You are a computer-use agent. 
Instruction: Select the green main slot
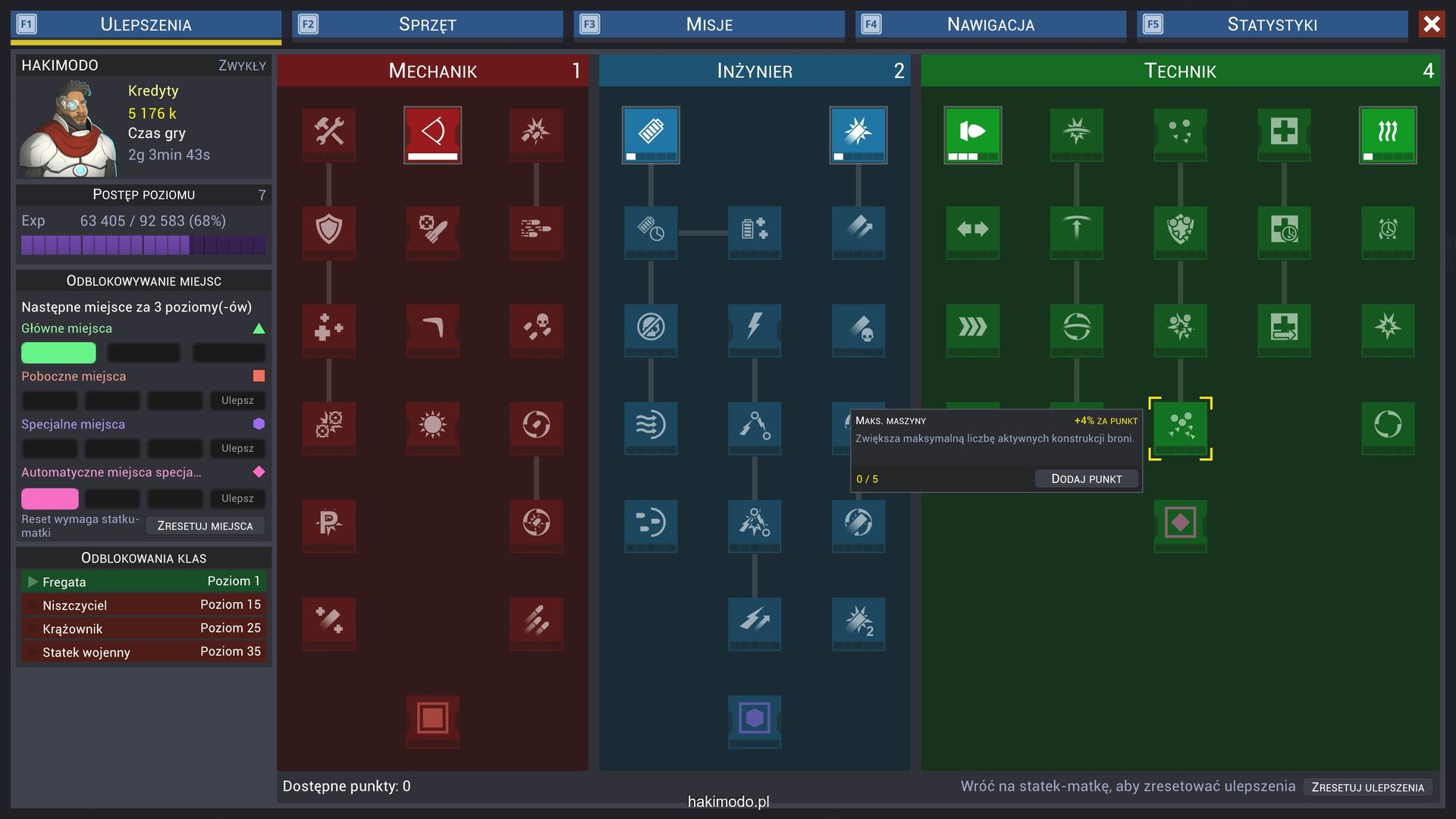[x=58, y=353]
